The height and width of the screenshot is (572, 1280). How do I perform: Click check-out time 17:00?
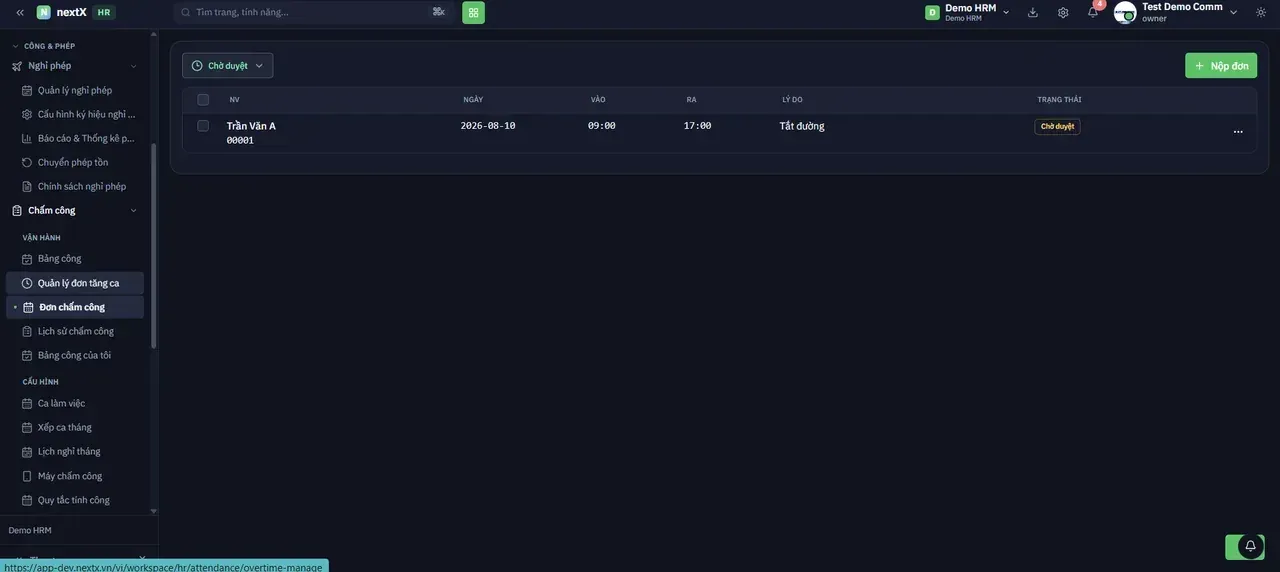(698, 126)
